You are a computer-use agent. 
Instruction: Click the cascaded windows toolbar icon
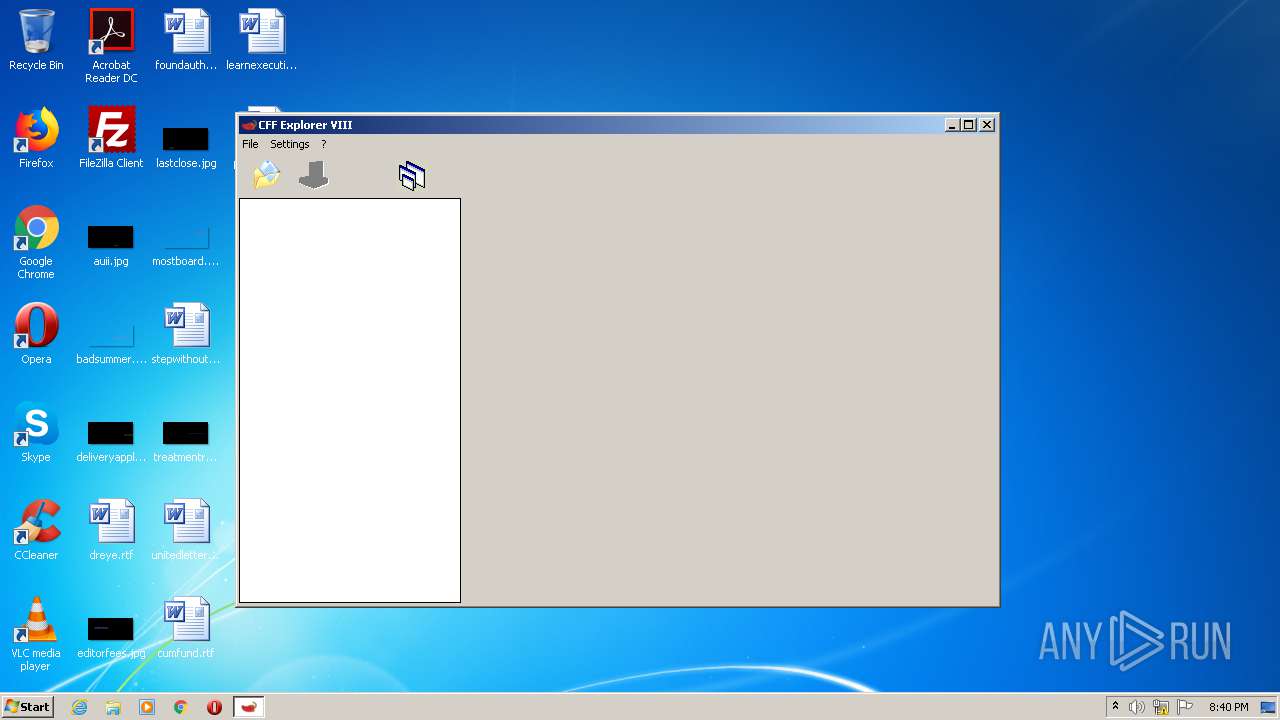(412, 176)
